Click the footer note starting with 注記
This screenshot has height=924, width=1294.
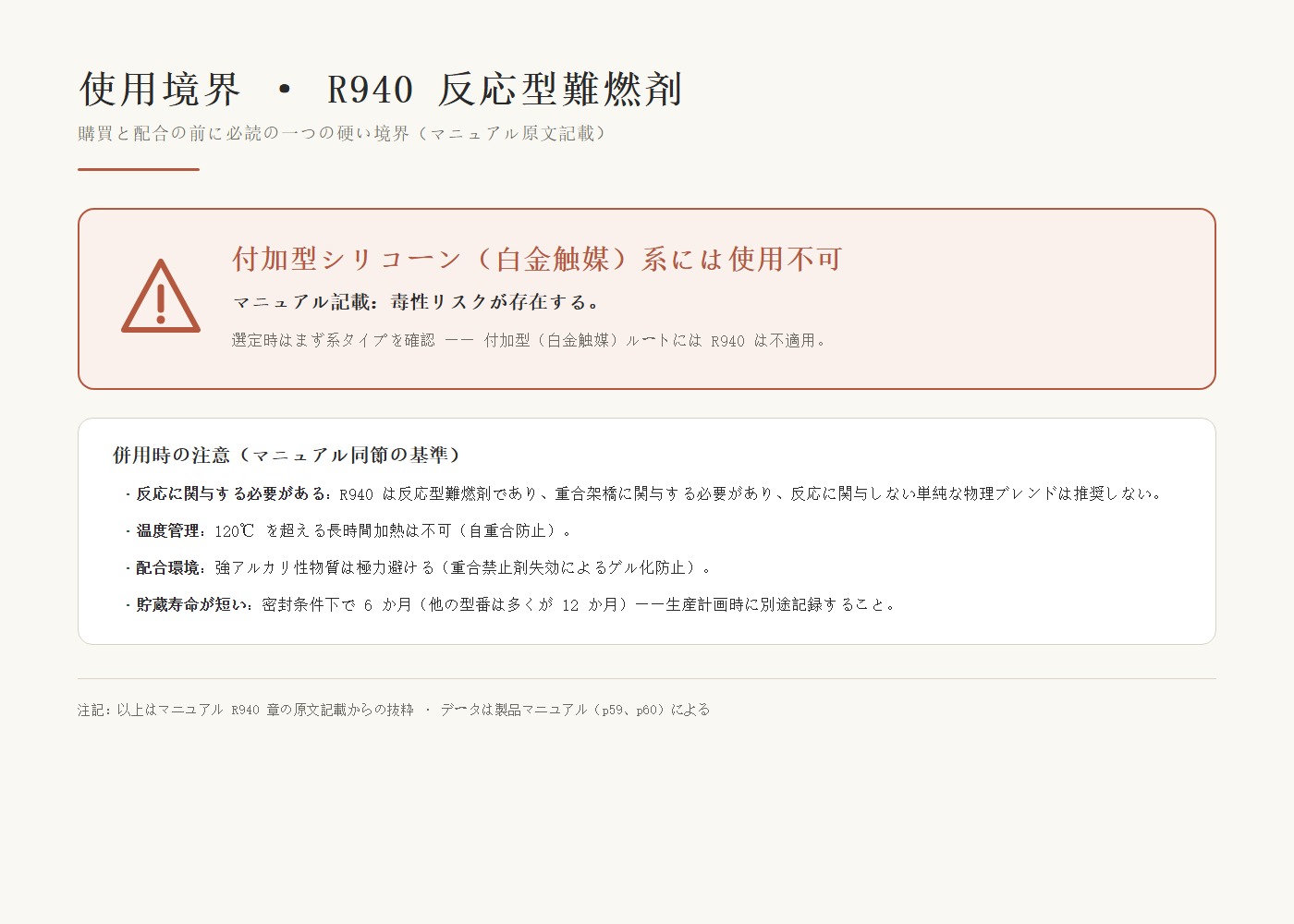[x=394, y=710]
